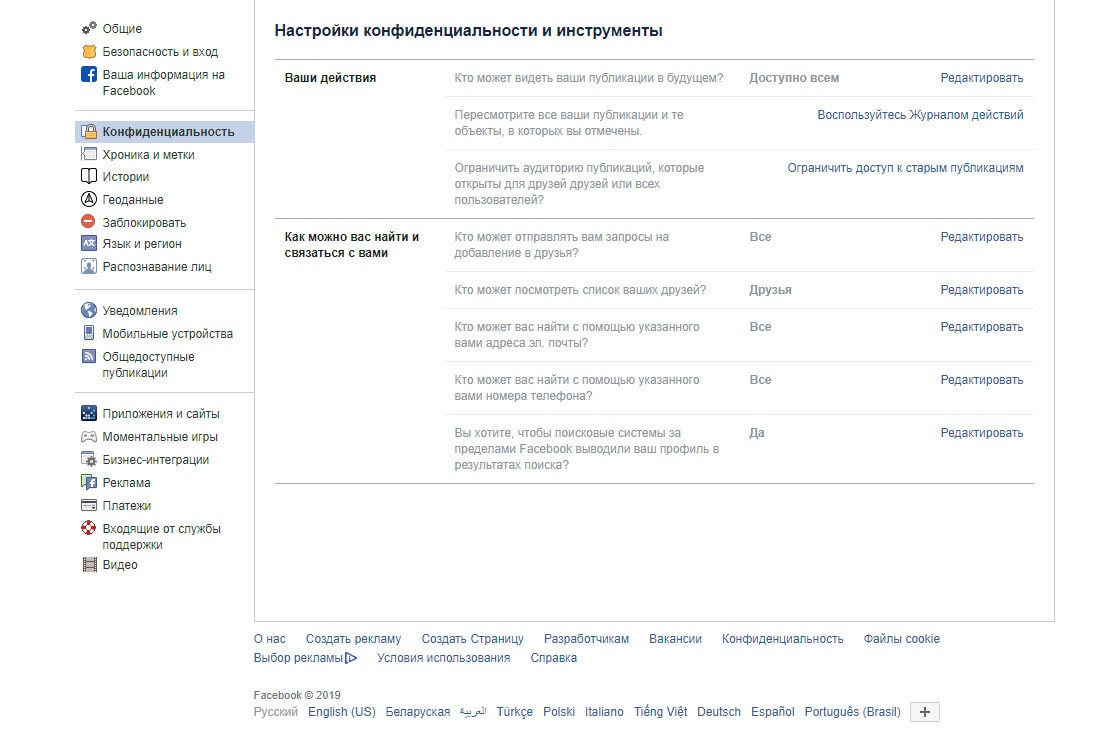Click Создать рекламу in the footer
The height and width of the screenshot is (733, 1100).
coord(354,639)
